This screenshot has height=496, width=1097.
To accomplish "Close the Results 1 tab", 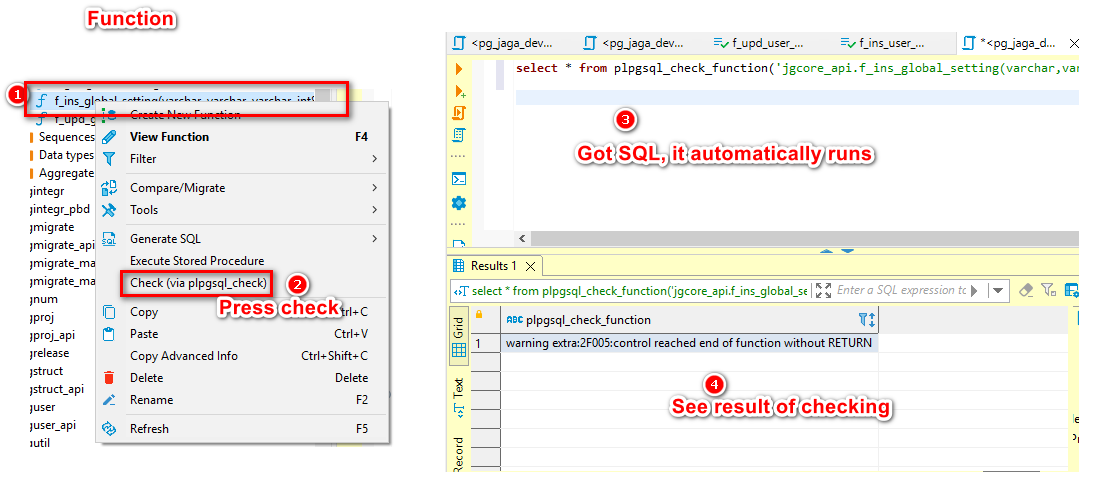I will coord(530,266).
